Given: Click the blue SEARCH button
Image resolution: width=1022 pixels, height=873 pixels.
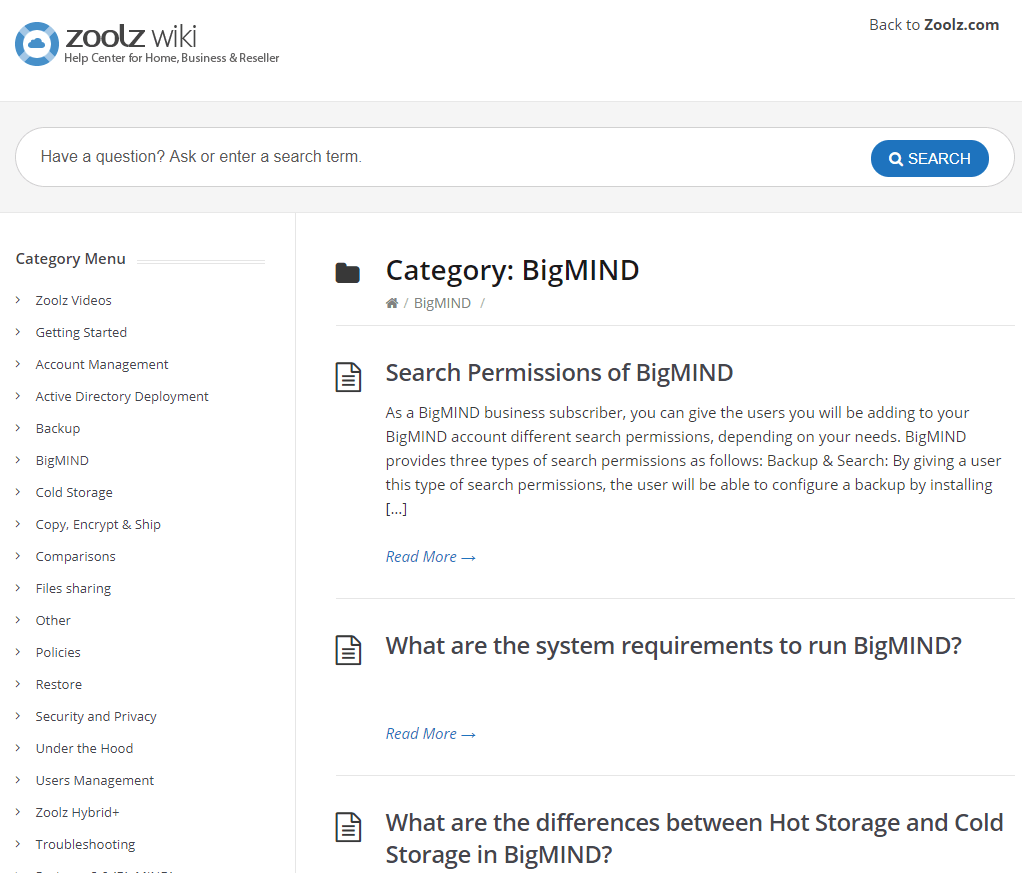Looking at the screenshot, I should click(x=929, y=158).
